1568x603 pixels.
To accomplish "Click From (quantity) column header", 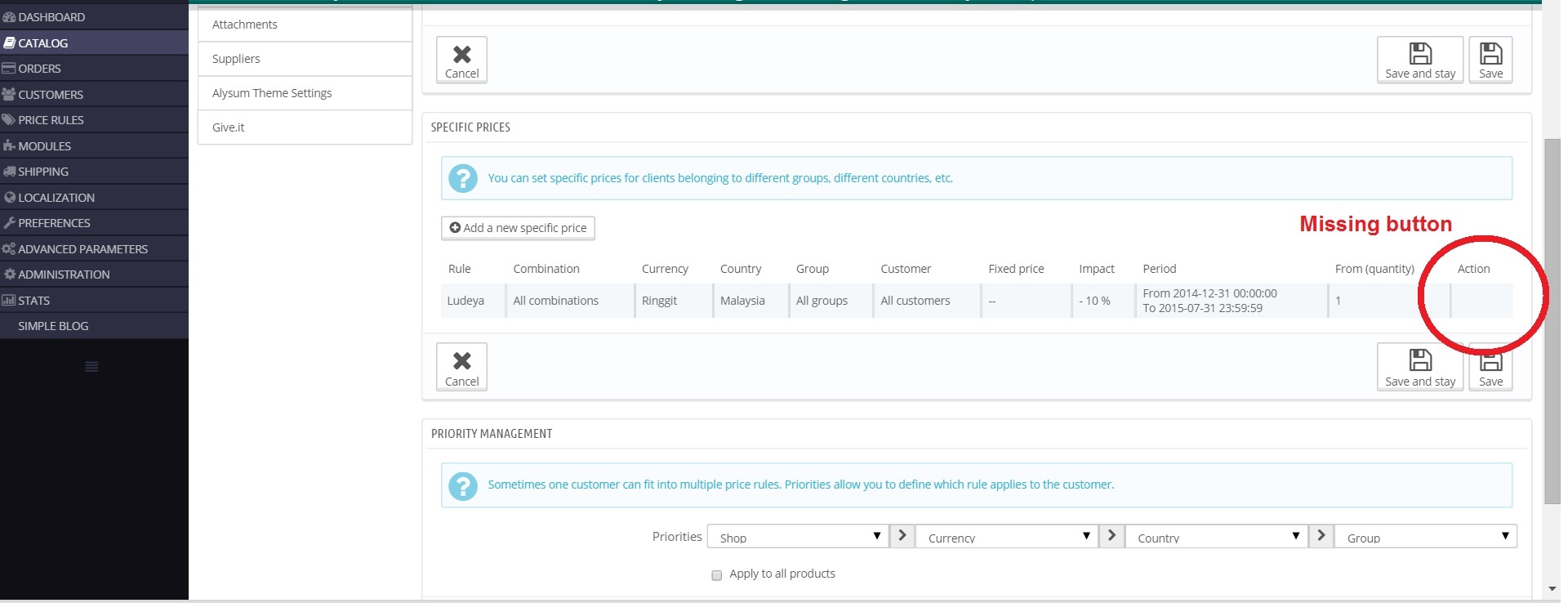I will coord(1374,269).
